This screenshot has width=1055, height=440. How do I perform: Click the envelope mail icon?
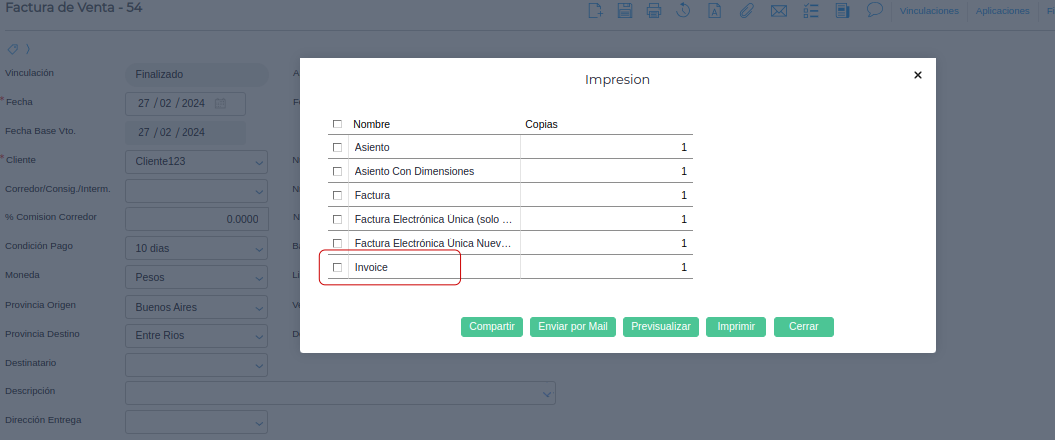click(x=778, y=11)
